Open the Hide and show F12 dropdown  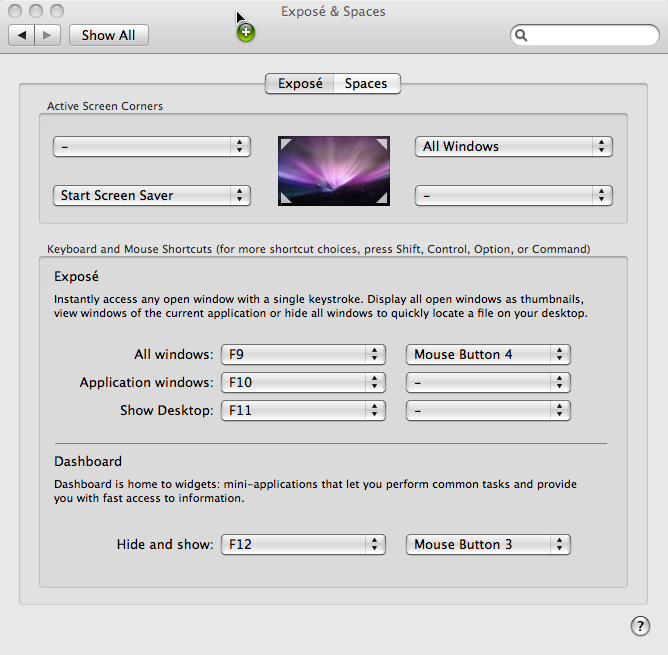point(303,545)
